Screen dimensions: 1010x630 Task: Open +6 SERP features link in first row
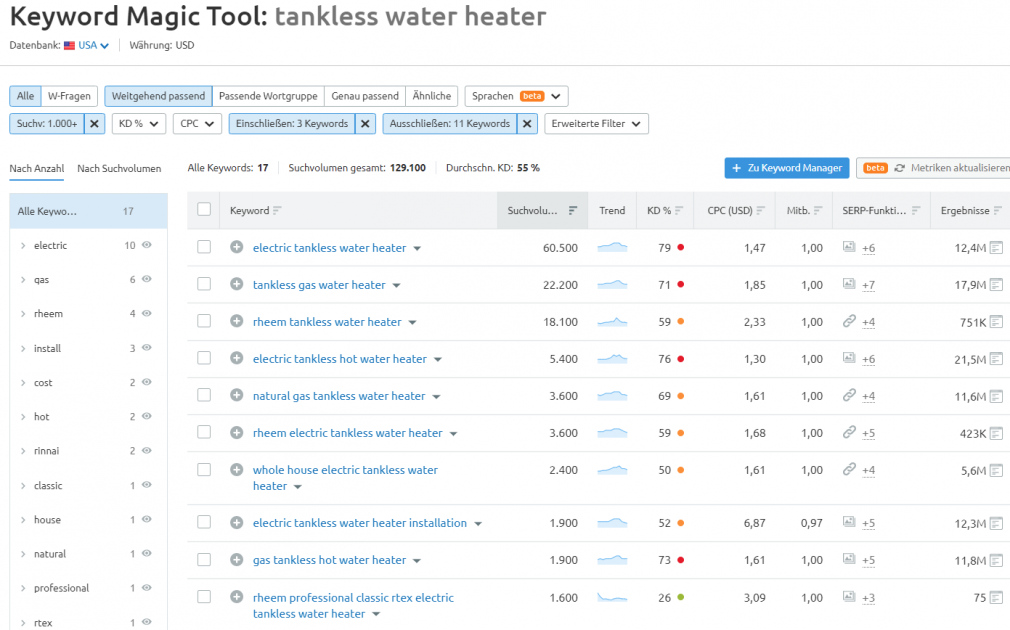868,248
